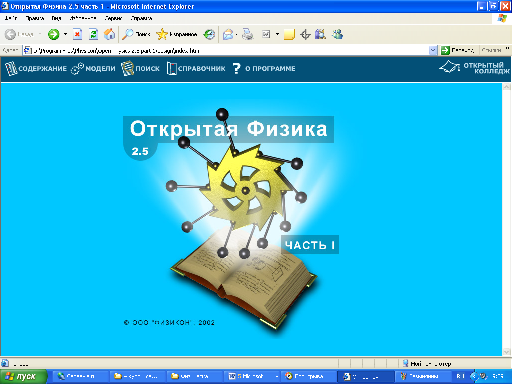Expand the Edit button dropdown arrow

click(277, 34)
